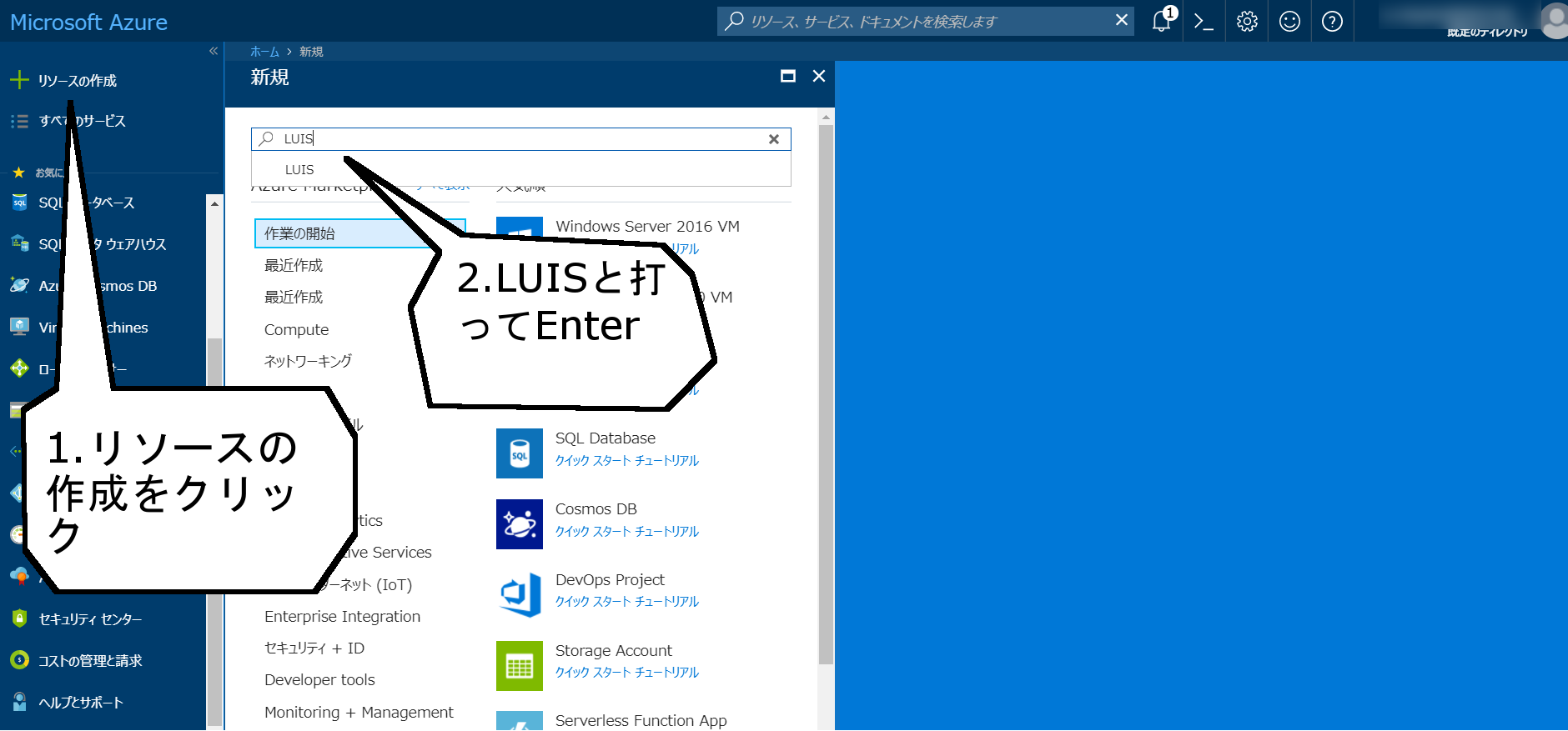Screen dimensions: 1568x731
Task: Open Azure Cosmos DB sidebar icon
Action: 19,286
